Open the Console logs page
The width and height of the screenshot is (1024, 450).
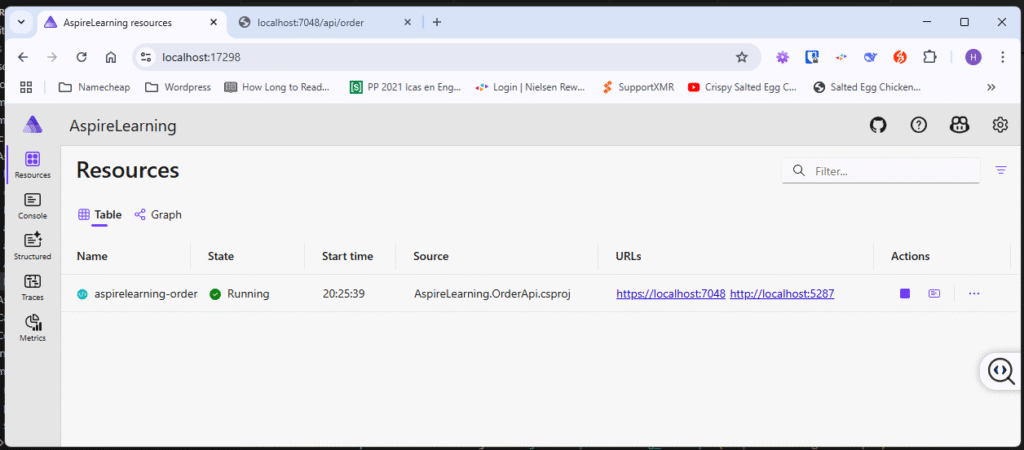pyautogui.click(x=32, y=206)
